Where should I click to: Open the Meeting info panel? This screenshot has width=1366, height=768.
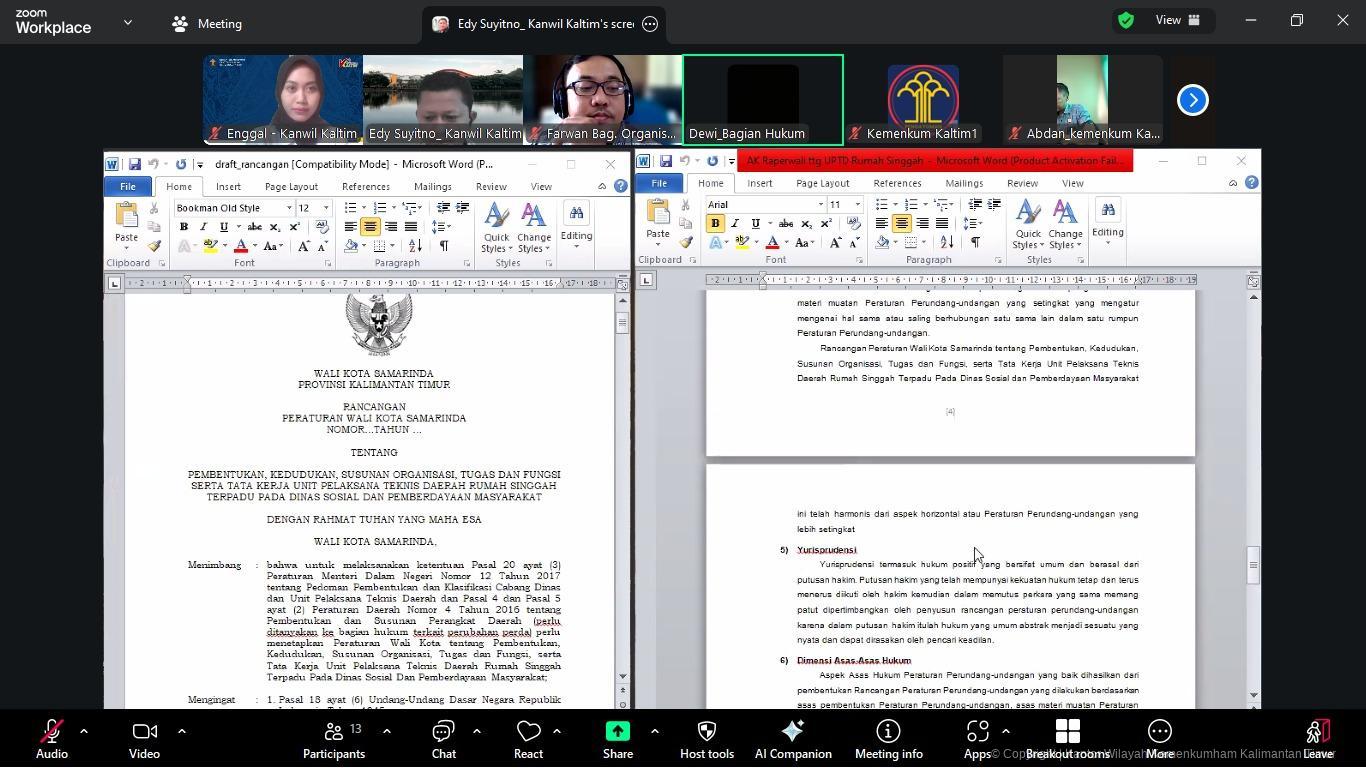coord(888,739)
